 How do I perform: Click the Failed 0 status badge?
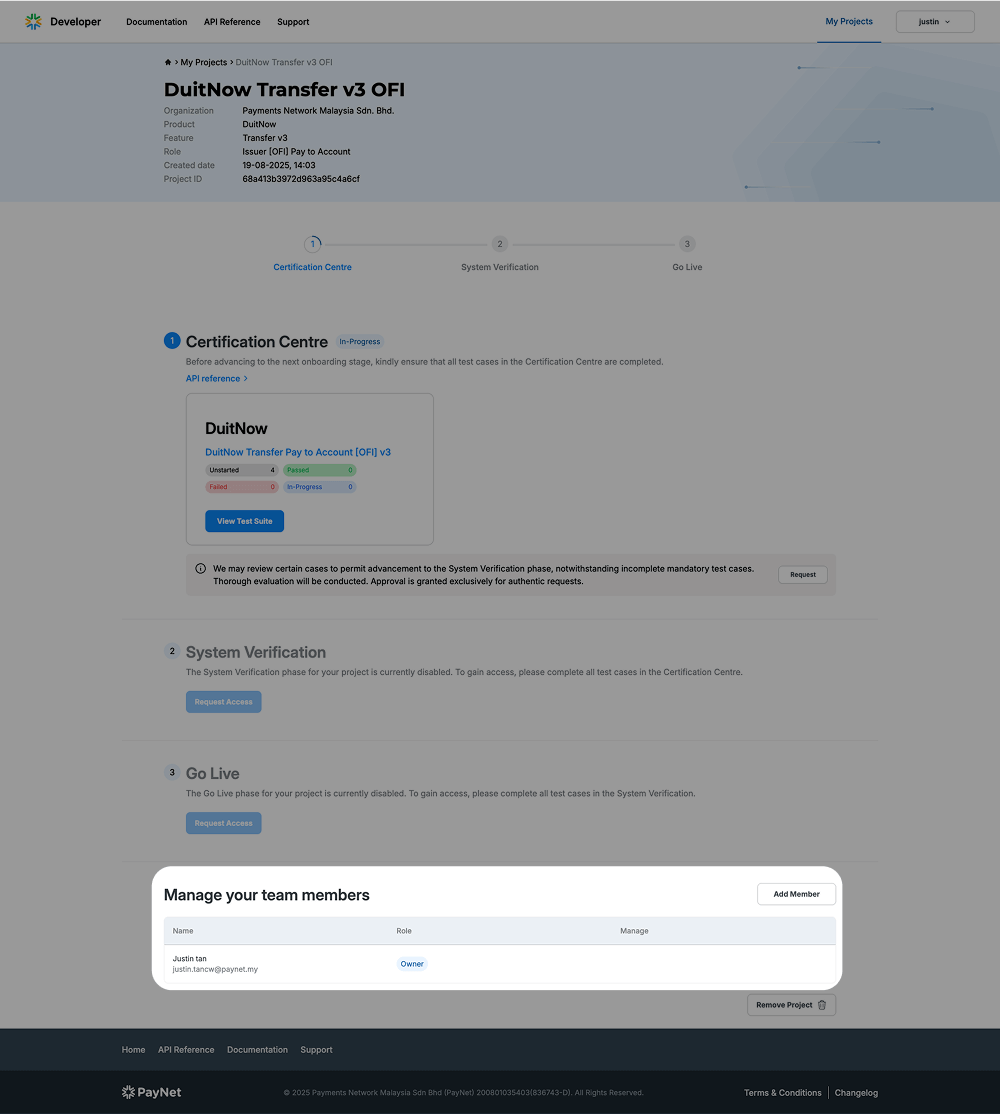click(x=241, y=487)
